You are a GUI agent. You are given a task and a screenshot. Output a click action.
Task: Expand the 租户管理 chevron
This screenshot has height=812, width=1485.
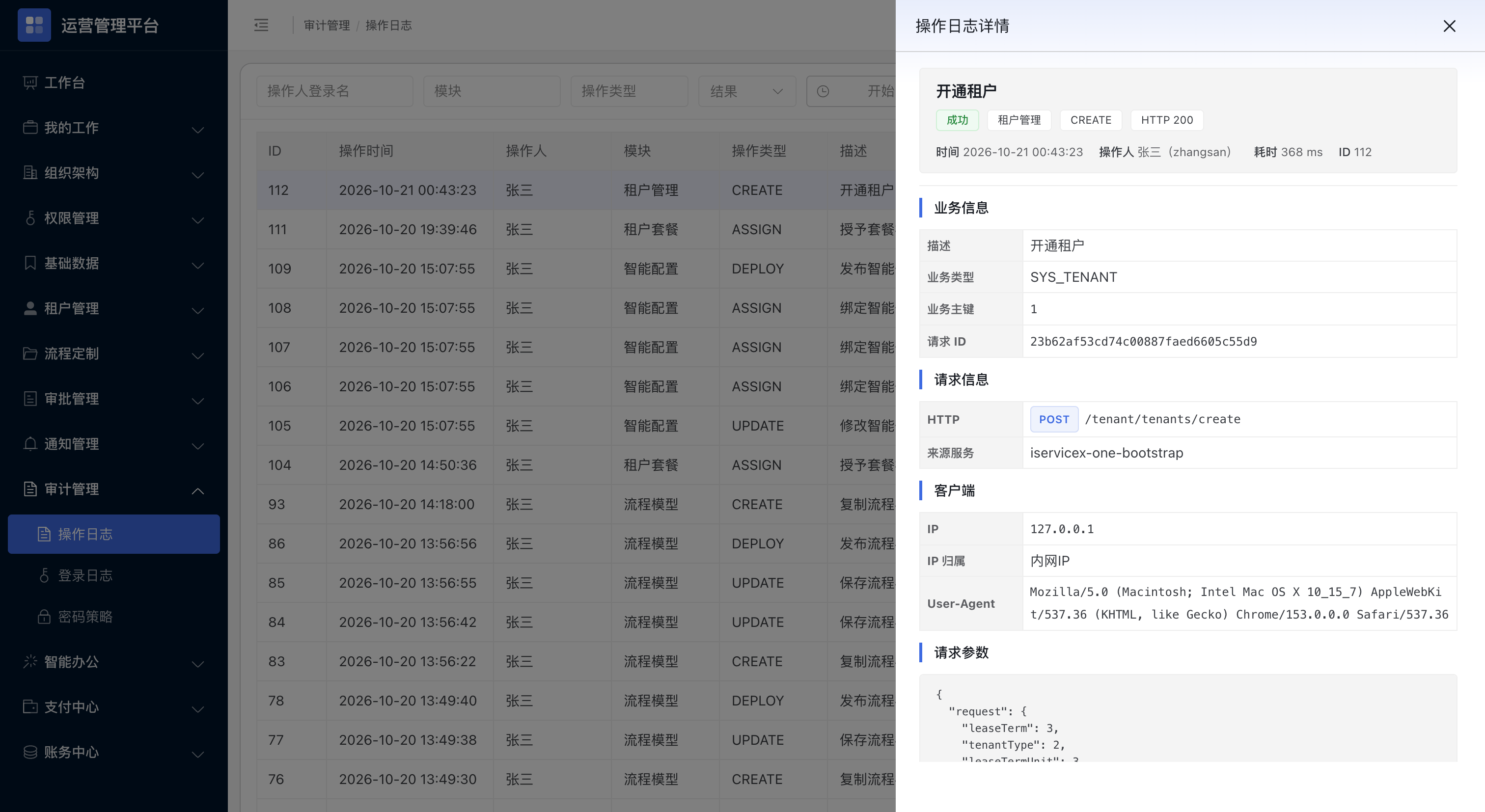[x=198, y=311]
